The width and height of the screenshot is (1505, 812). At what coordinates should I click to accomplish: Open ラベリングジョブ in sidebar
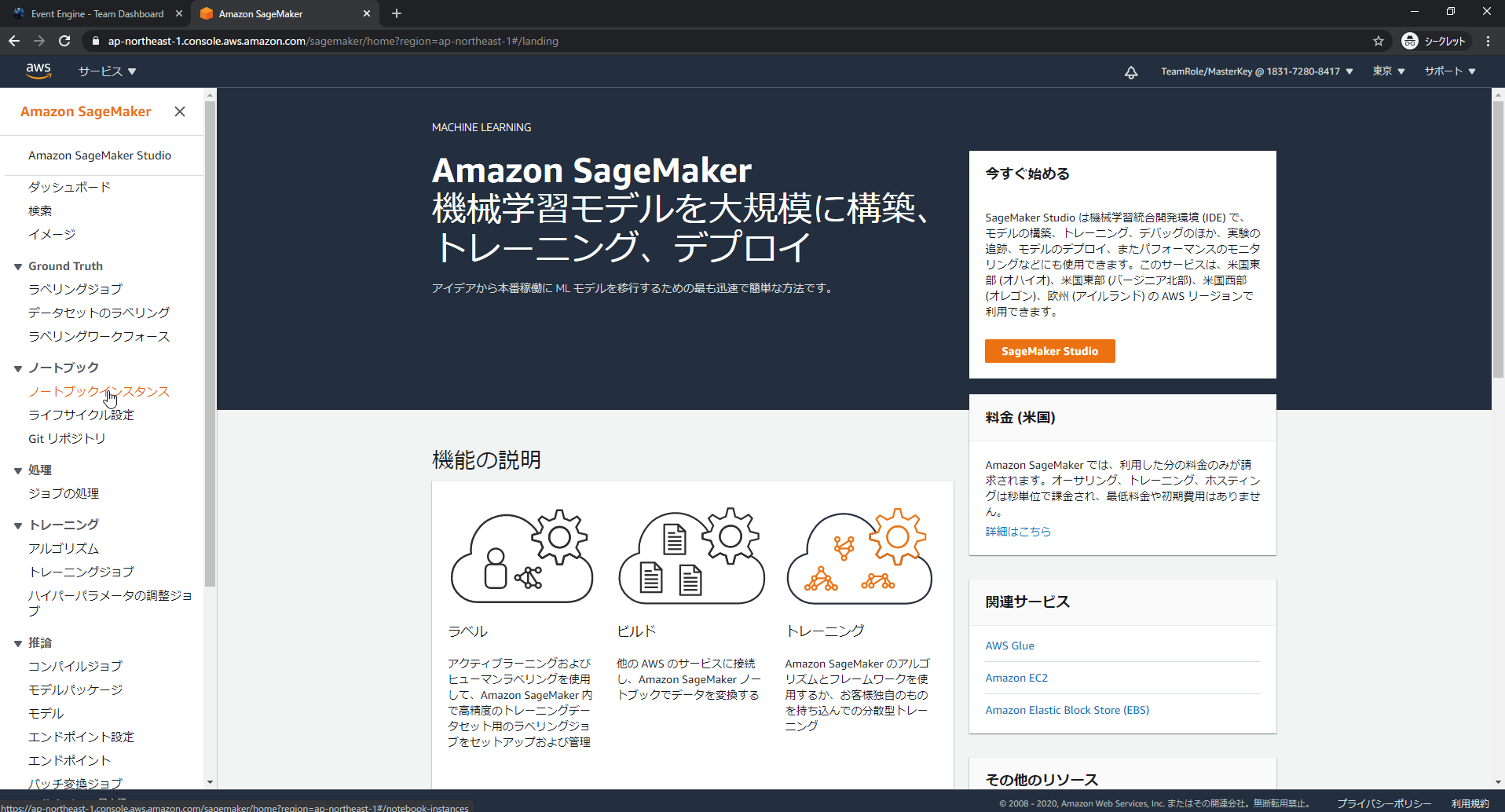click(x=75, y=289)
